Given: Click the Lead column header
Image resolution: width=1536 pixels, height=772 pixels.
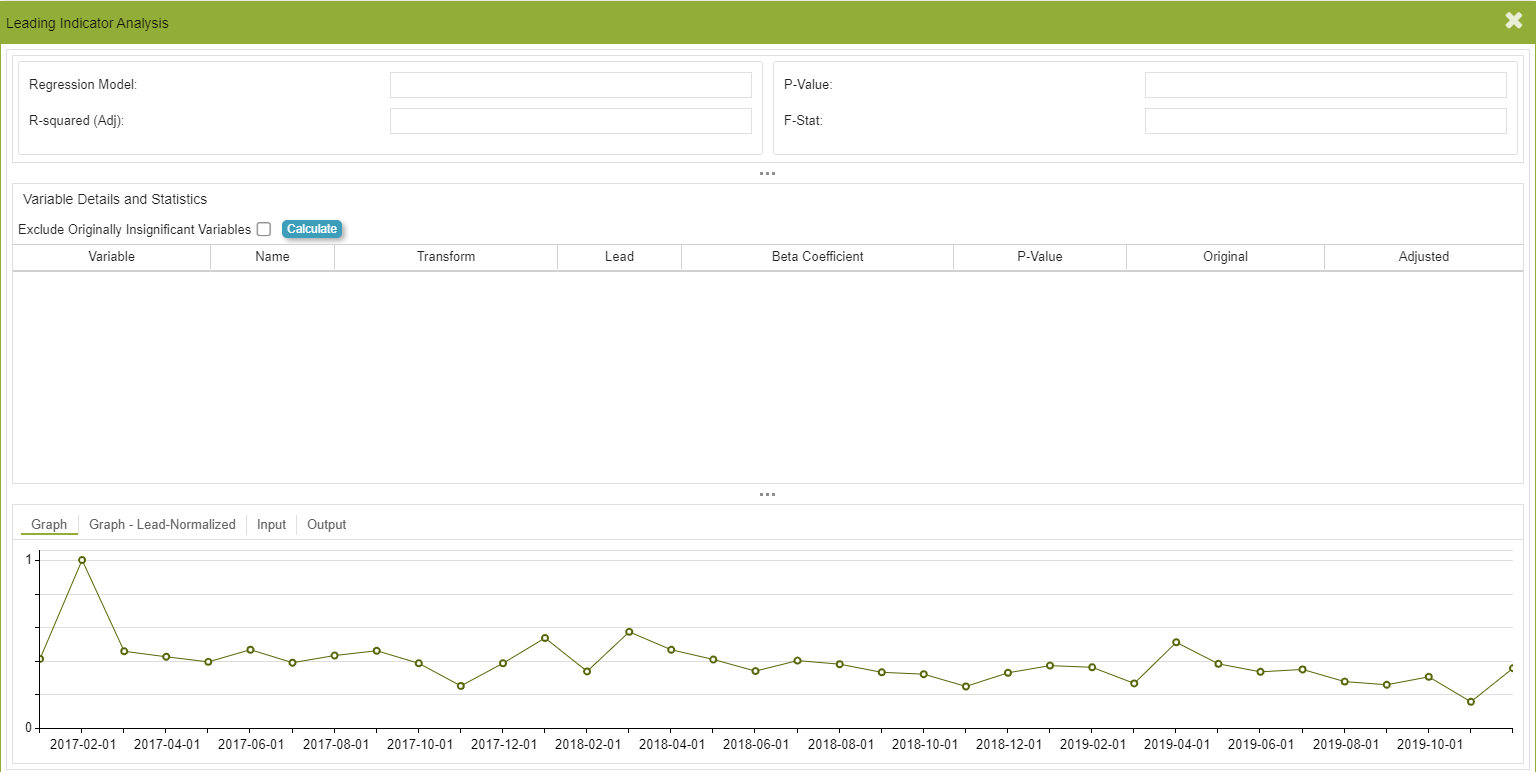Looking at the screenshot, I should (619, 257).
